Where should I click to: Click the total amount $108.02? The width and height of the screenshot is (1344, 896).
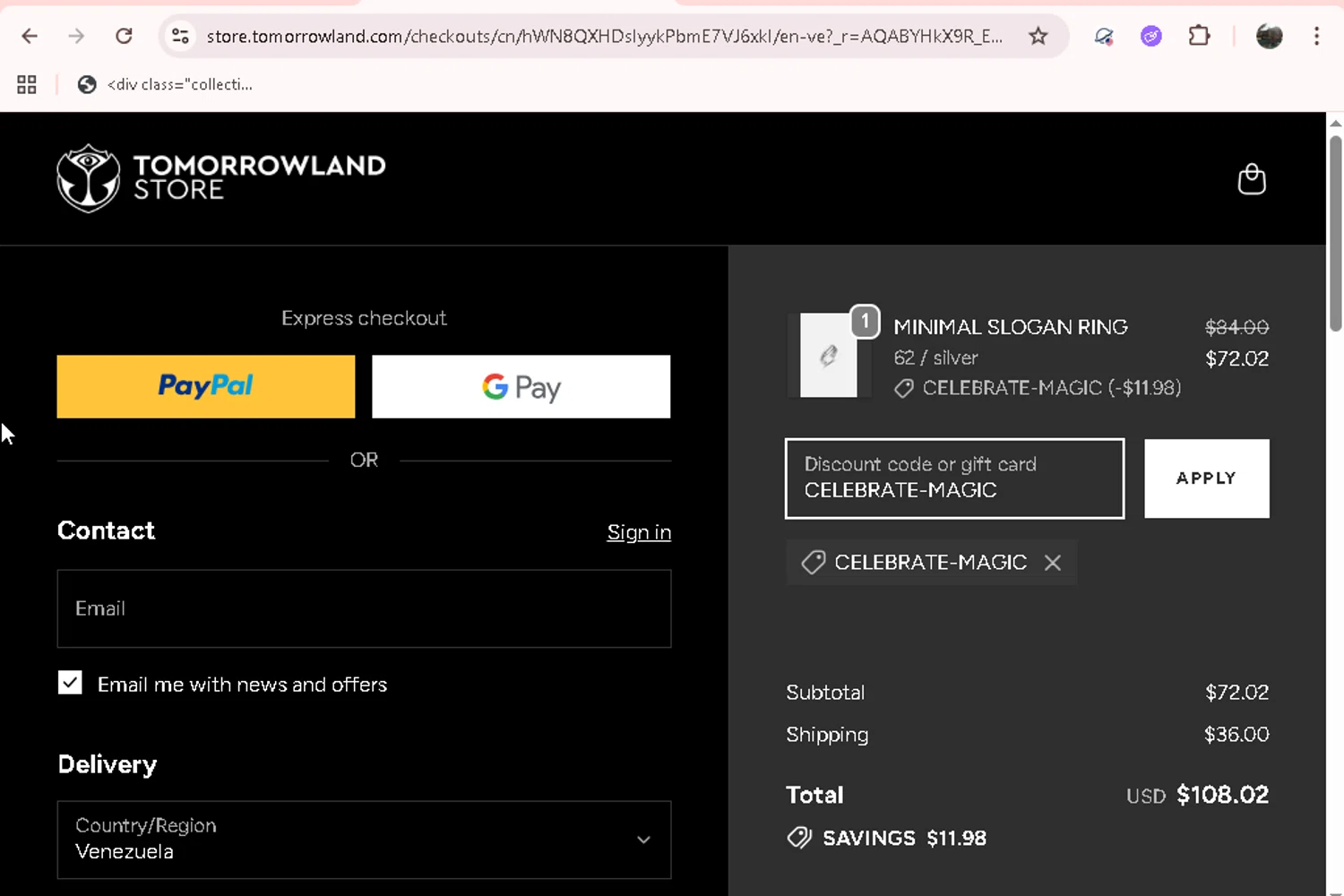coord(1222,795)
